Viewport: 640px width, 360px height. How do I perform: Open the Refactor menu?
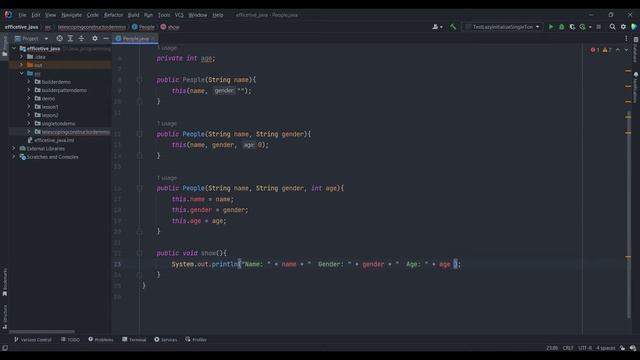tap(113, 15)
